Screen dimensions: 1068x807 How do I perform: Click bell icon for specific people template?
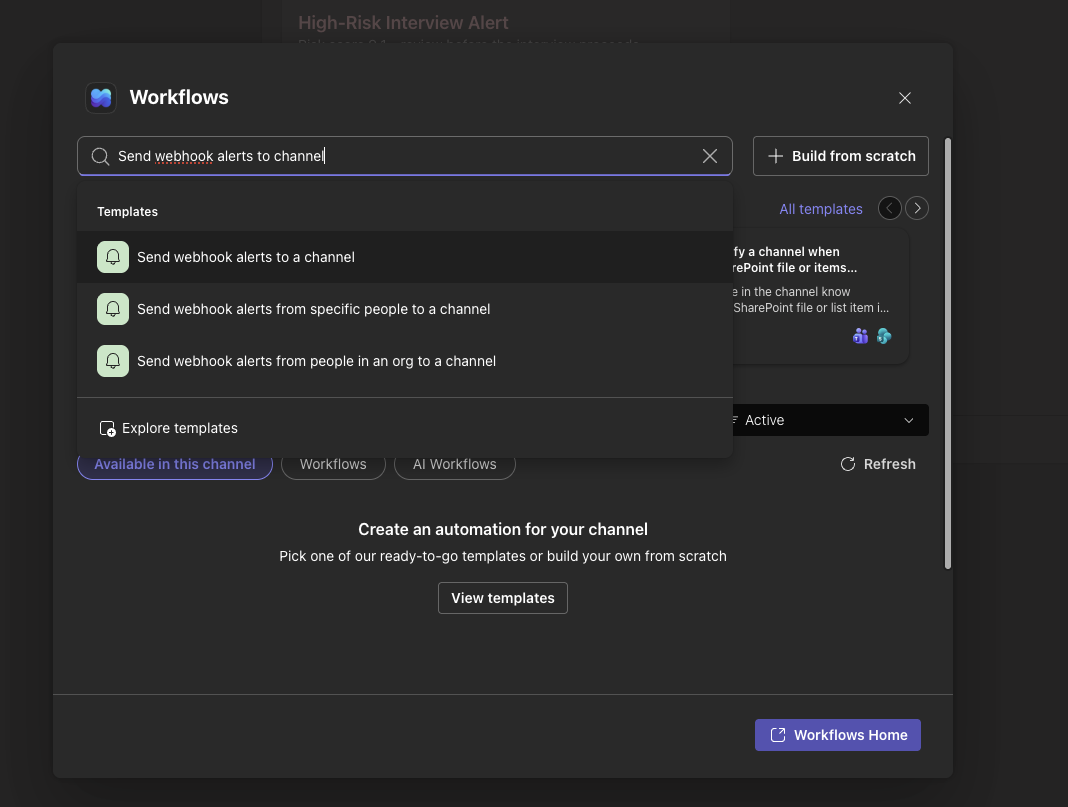pyautogui.click(x=113, y=309)
